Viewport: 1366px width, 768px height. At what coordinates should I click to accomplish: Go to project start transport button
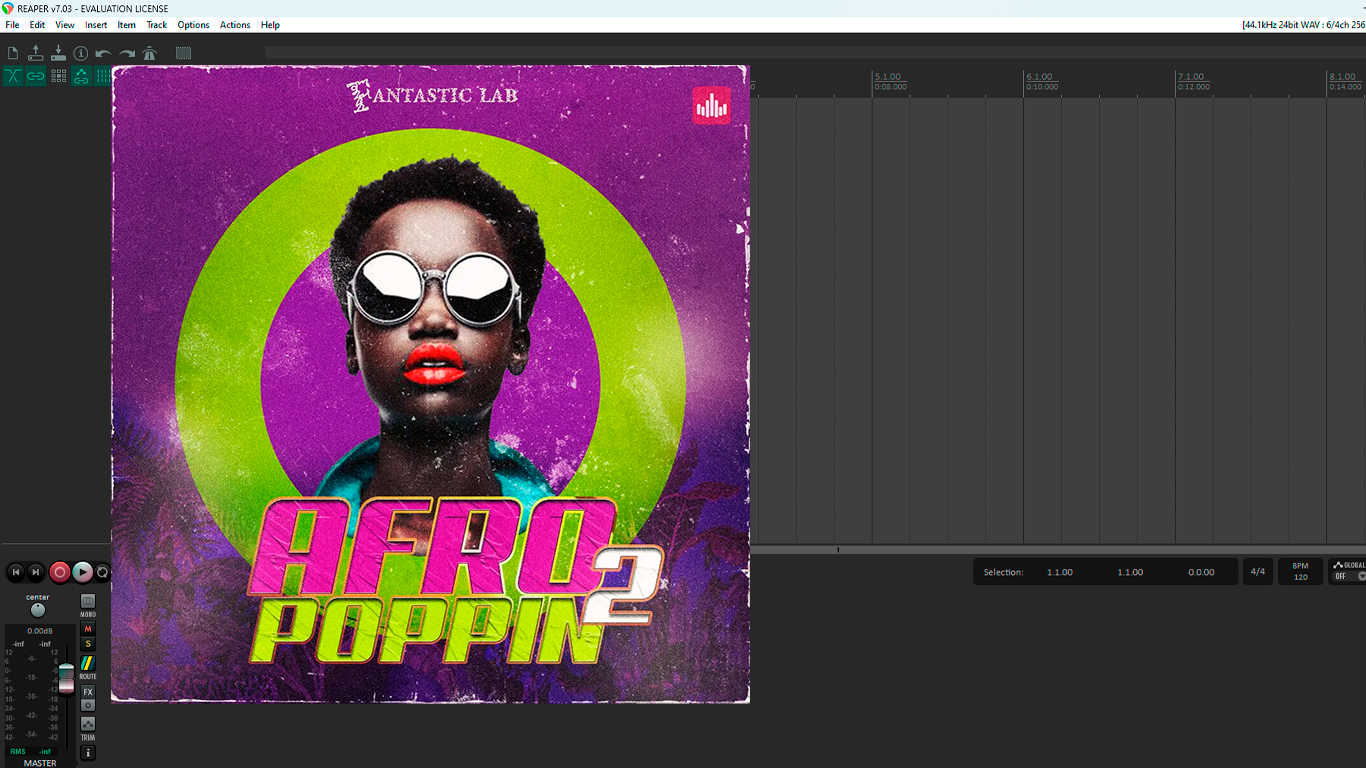coord(15,572)
